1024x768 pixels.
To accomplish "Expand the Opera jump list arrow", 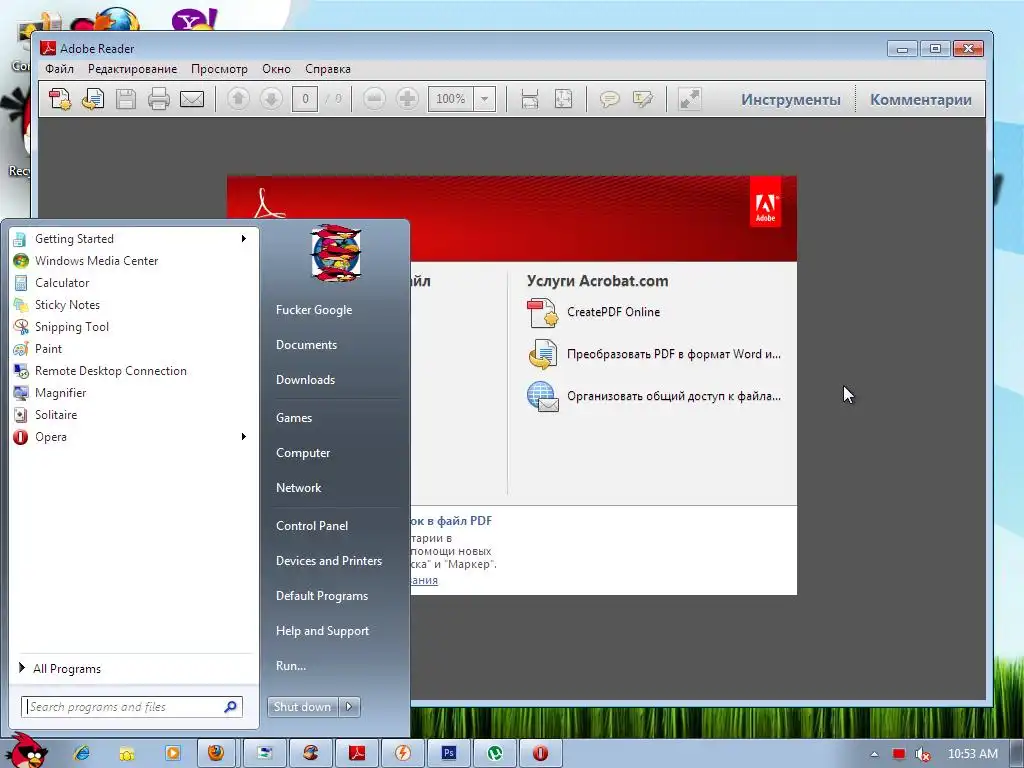I will 244,436.
